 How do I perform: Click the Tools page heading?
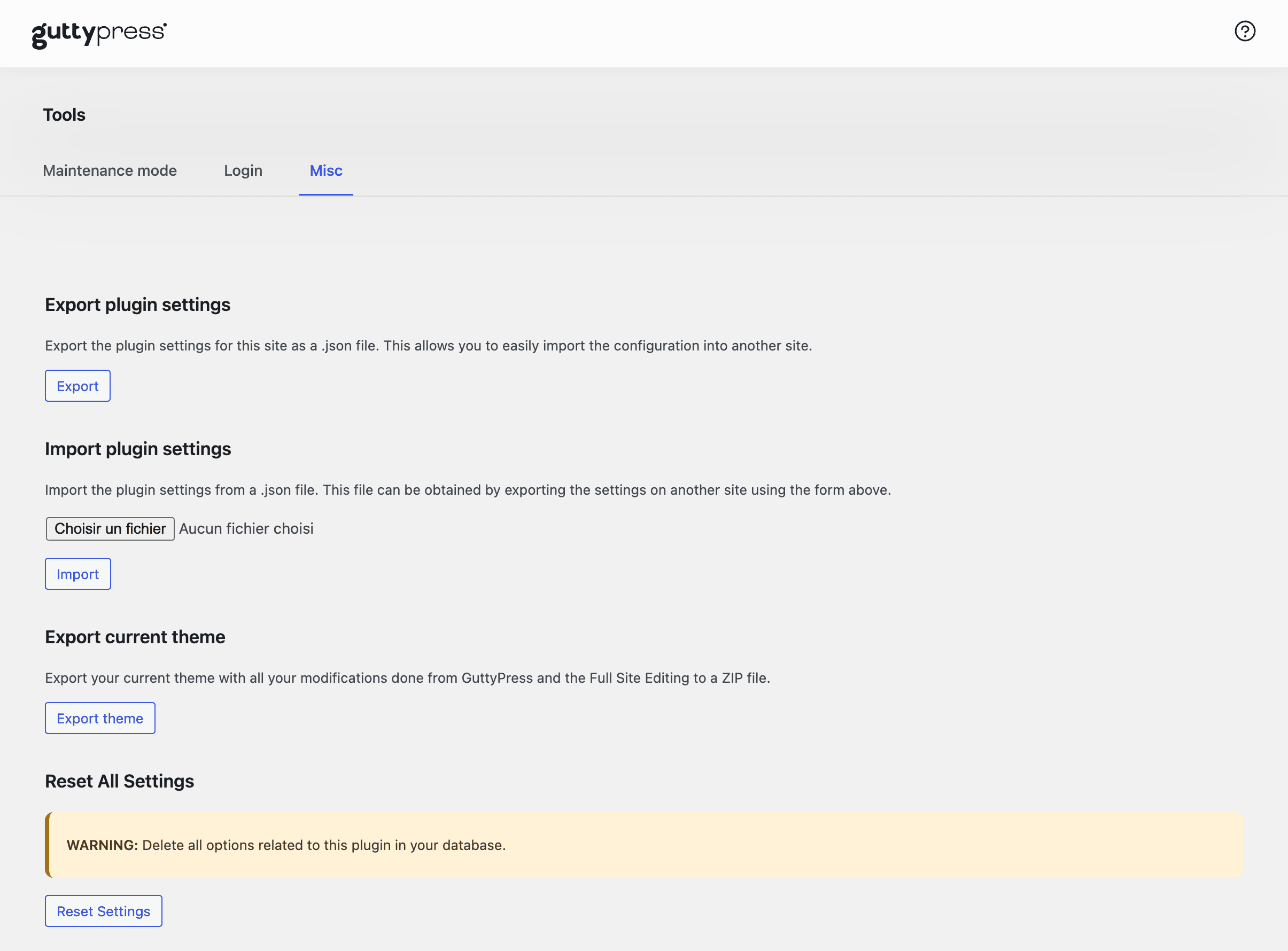pyautogui.click(x=64, y=114)
